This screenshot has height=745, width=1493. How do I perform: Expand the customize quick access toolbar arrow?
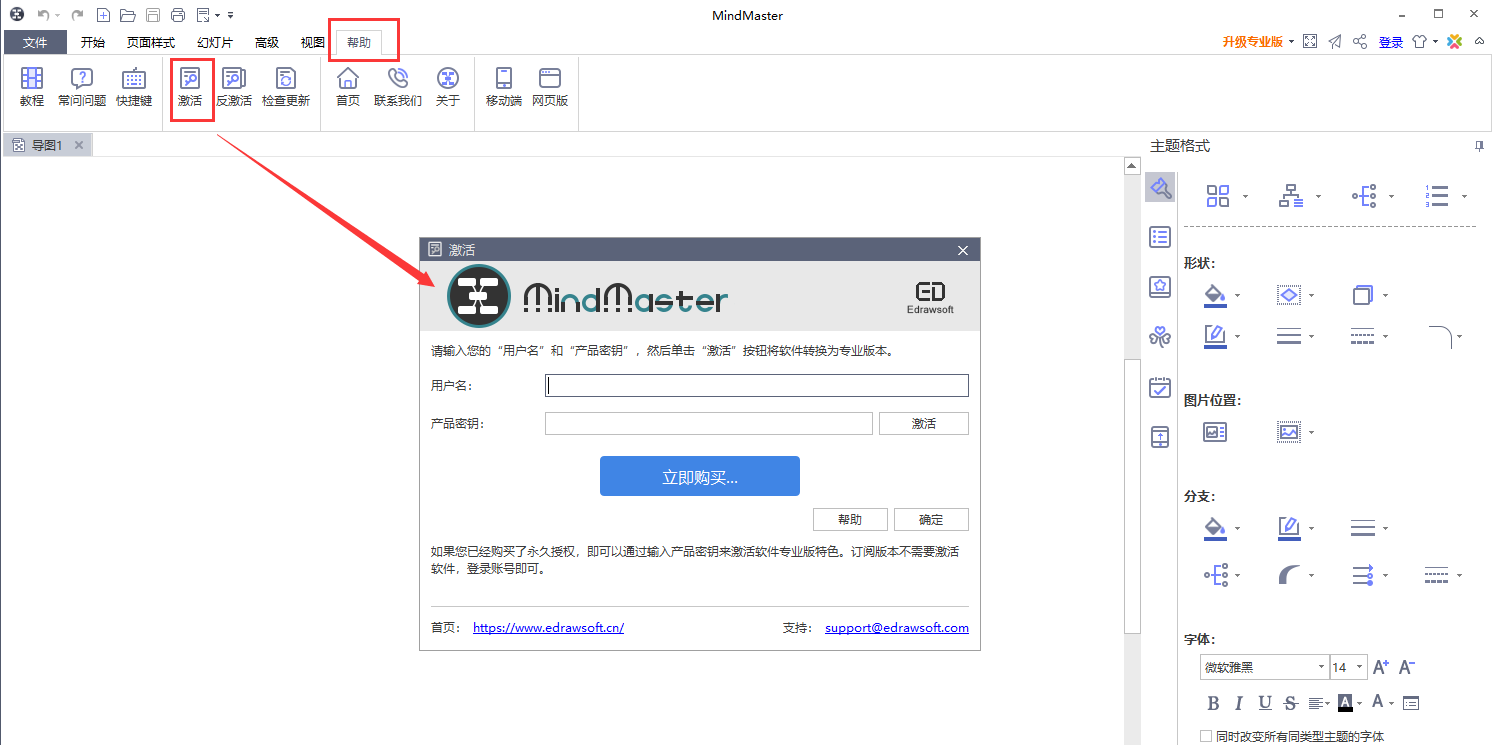point(230,15)
